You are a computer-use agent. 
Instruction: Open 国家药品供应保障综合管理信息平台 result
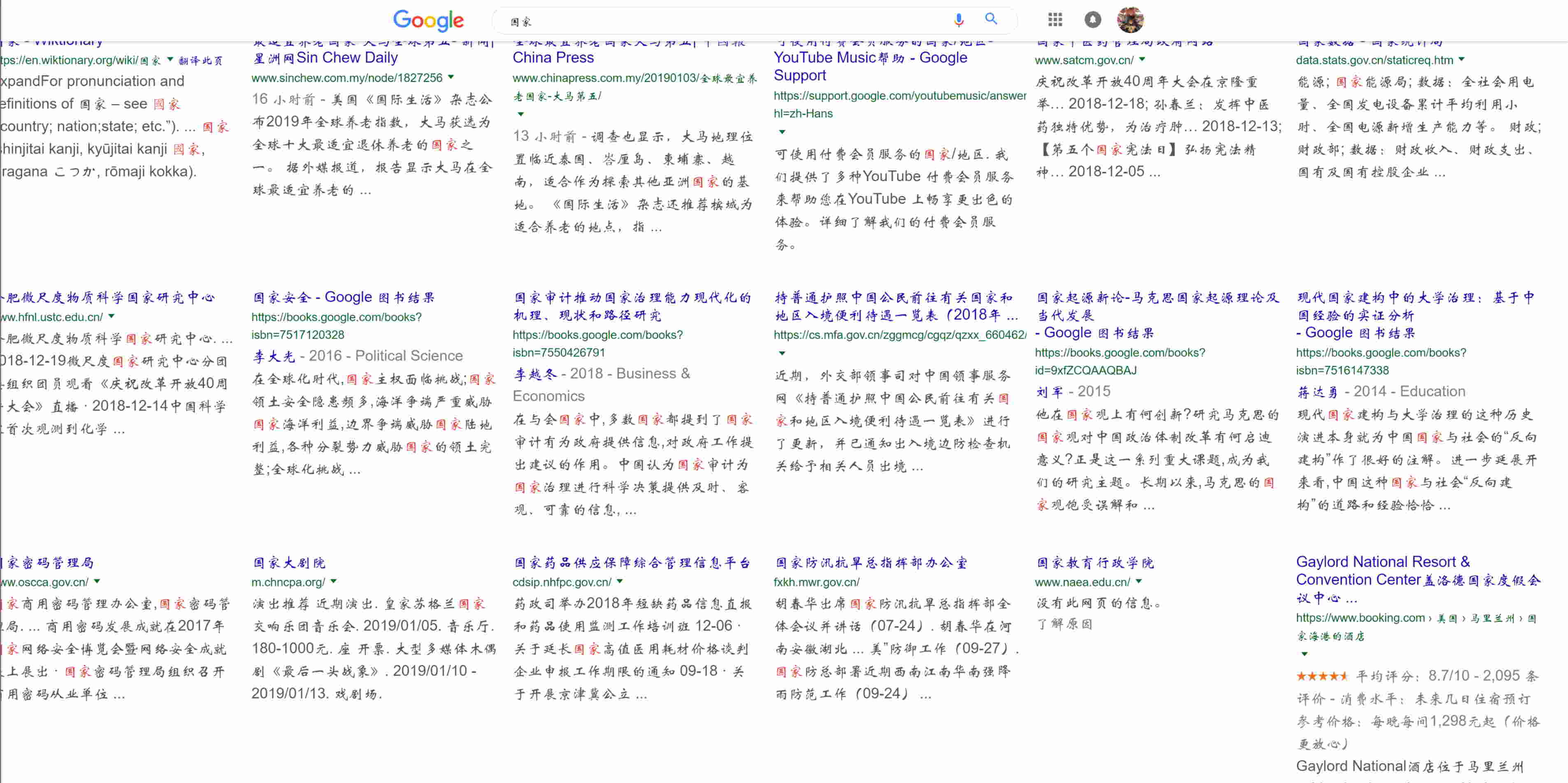pos(632,562)
